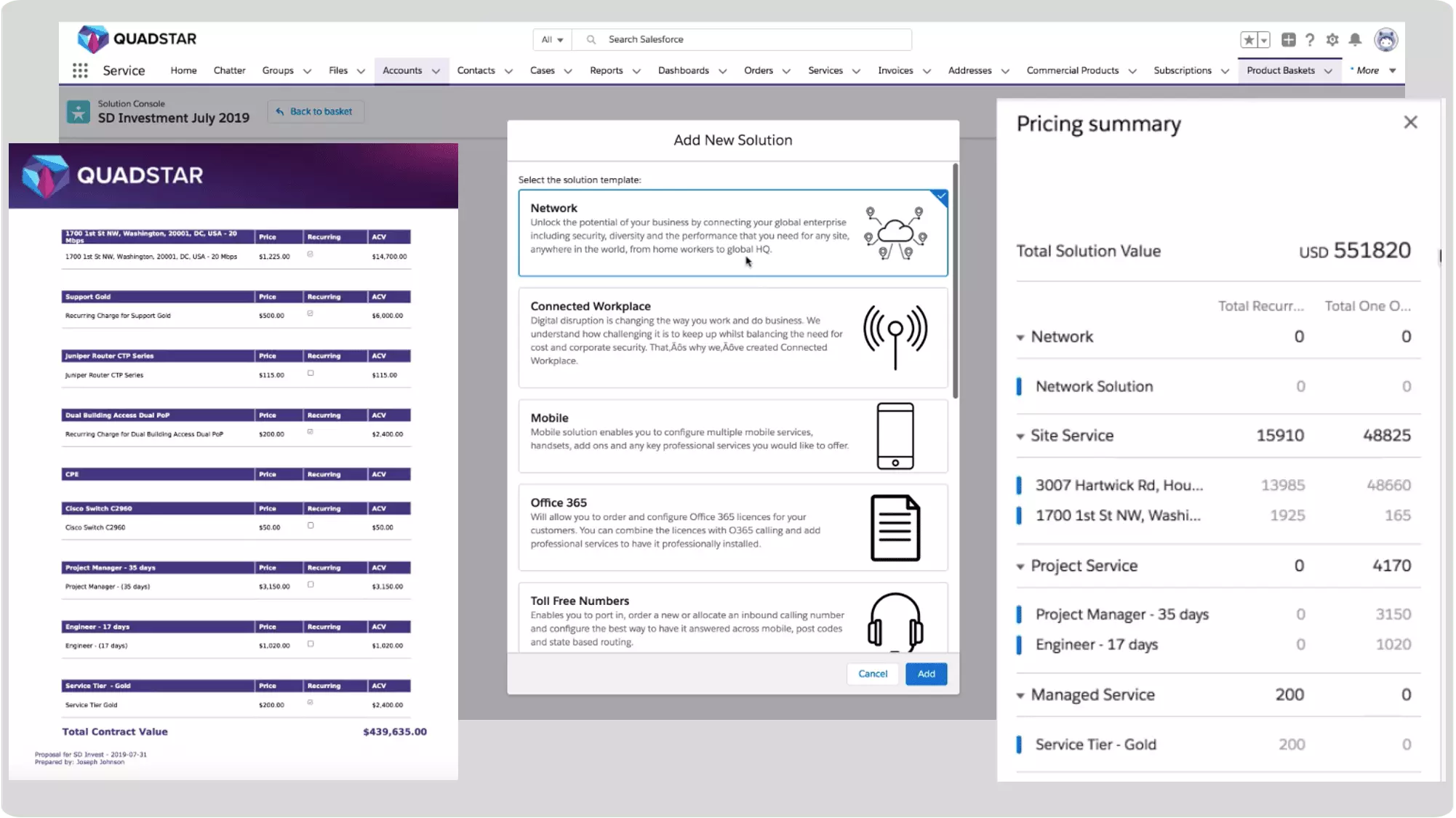The width and height of the screenshot is (1456, 818).
Task: Click the Network Solution pricing row
Action: [1217, 387]
